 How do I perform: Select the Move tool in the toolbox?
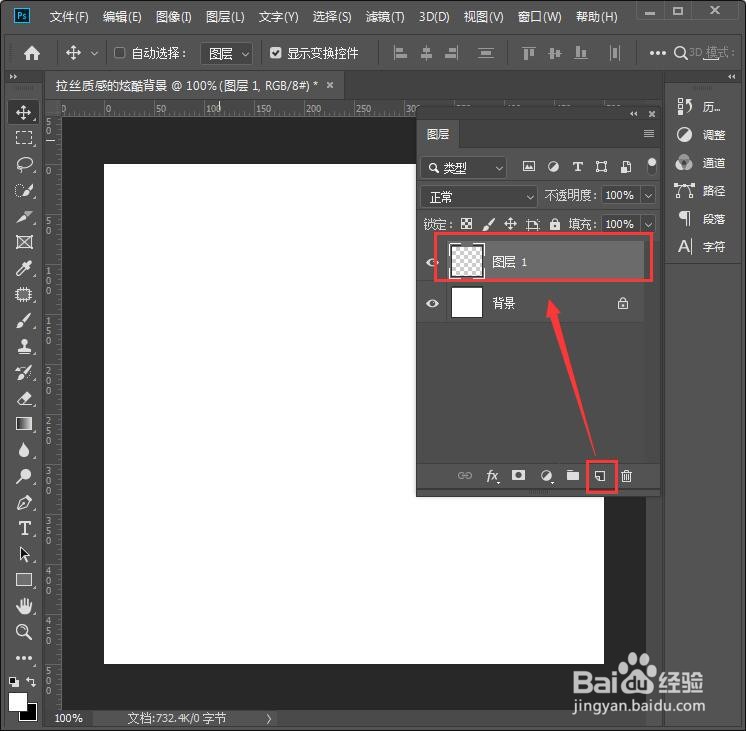(x=24, y=112)
